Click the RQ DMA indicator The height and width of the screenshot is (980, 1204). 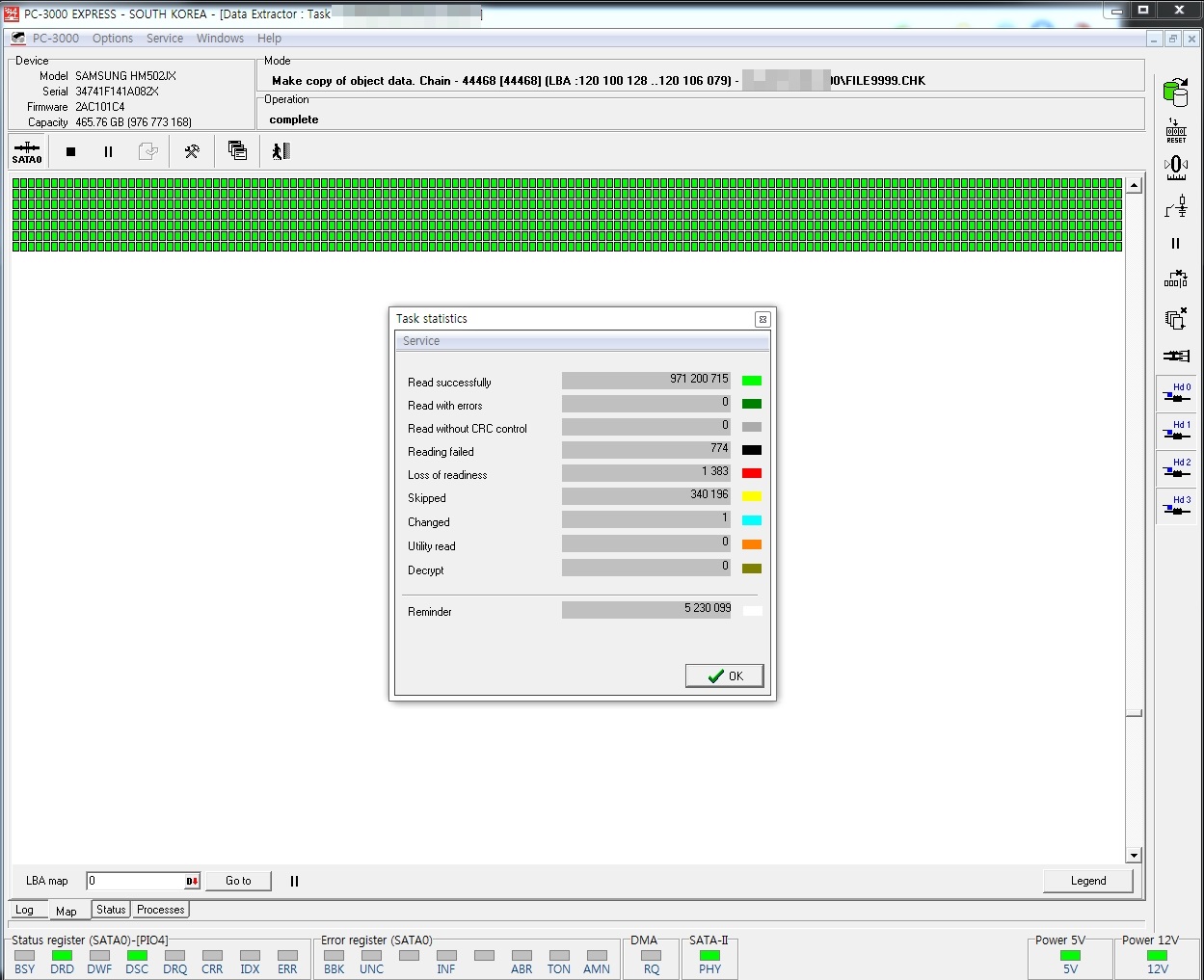point(651,956)
